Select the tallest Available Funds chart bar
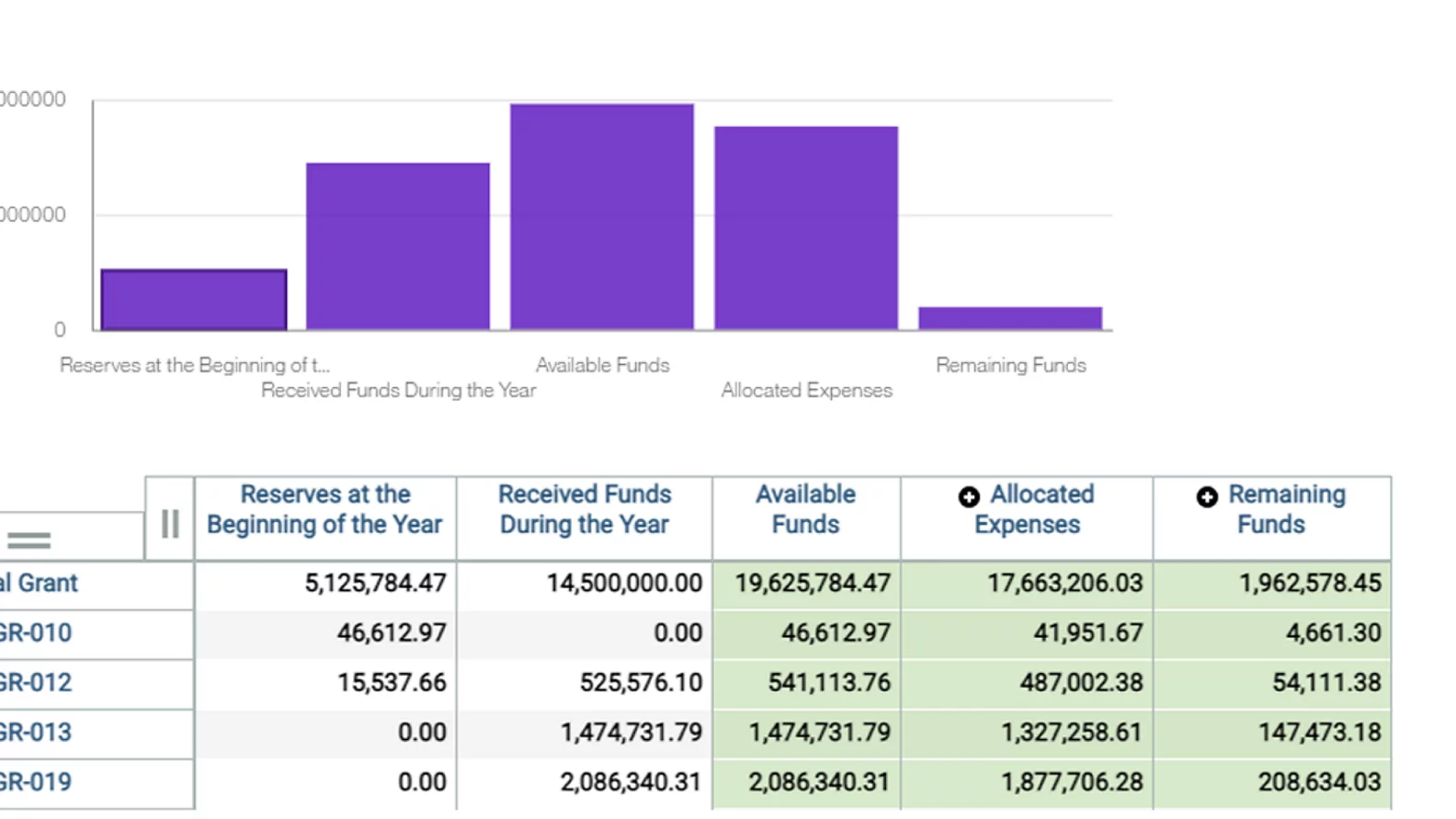Screen dimensions: 1456x819 pos(602,217)
